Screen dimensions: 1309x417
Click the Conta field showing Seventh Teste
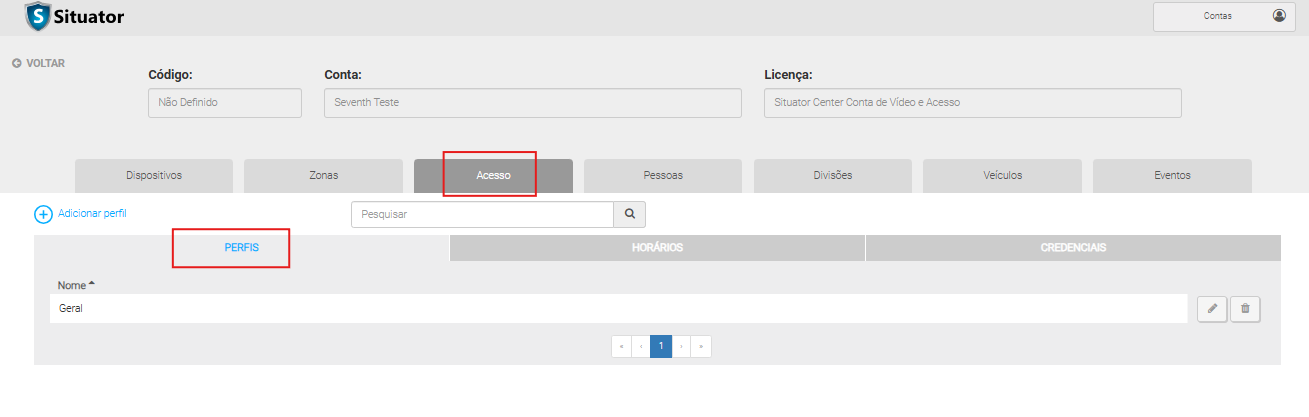(532, 103)
